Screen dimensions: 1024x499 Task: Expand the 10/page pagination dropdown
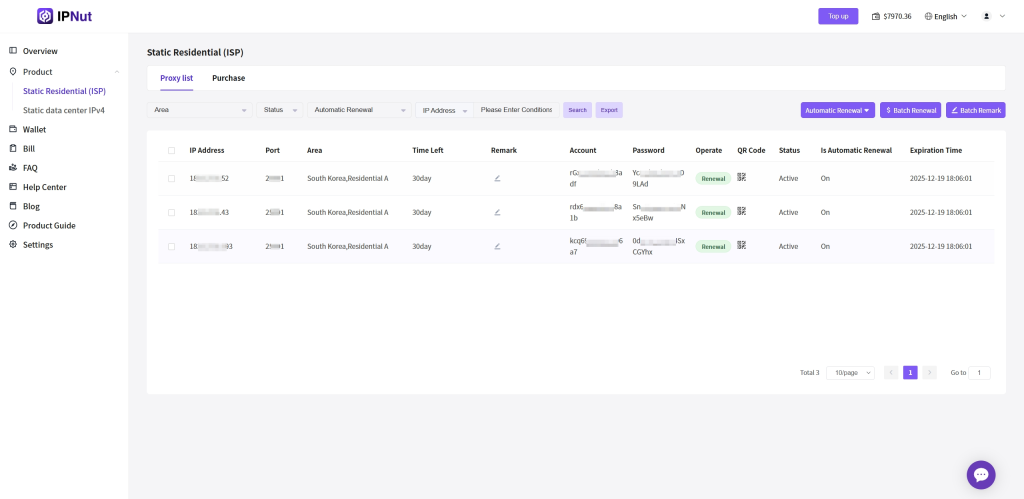point(850,372)
